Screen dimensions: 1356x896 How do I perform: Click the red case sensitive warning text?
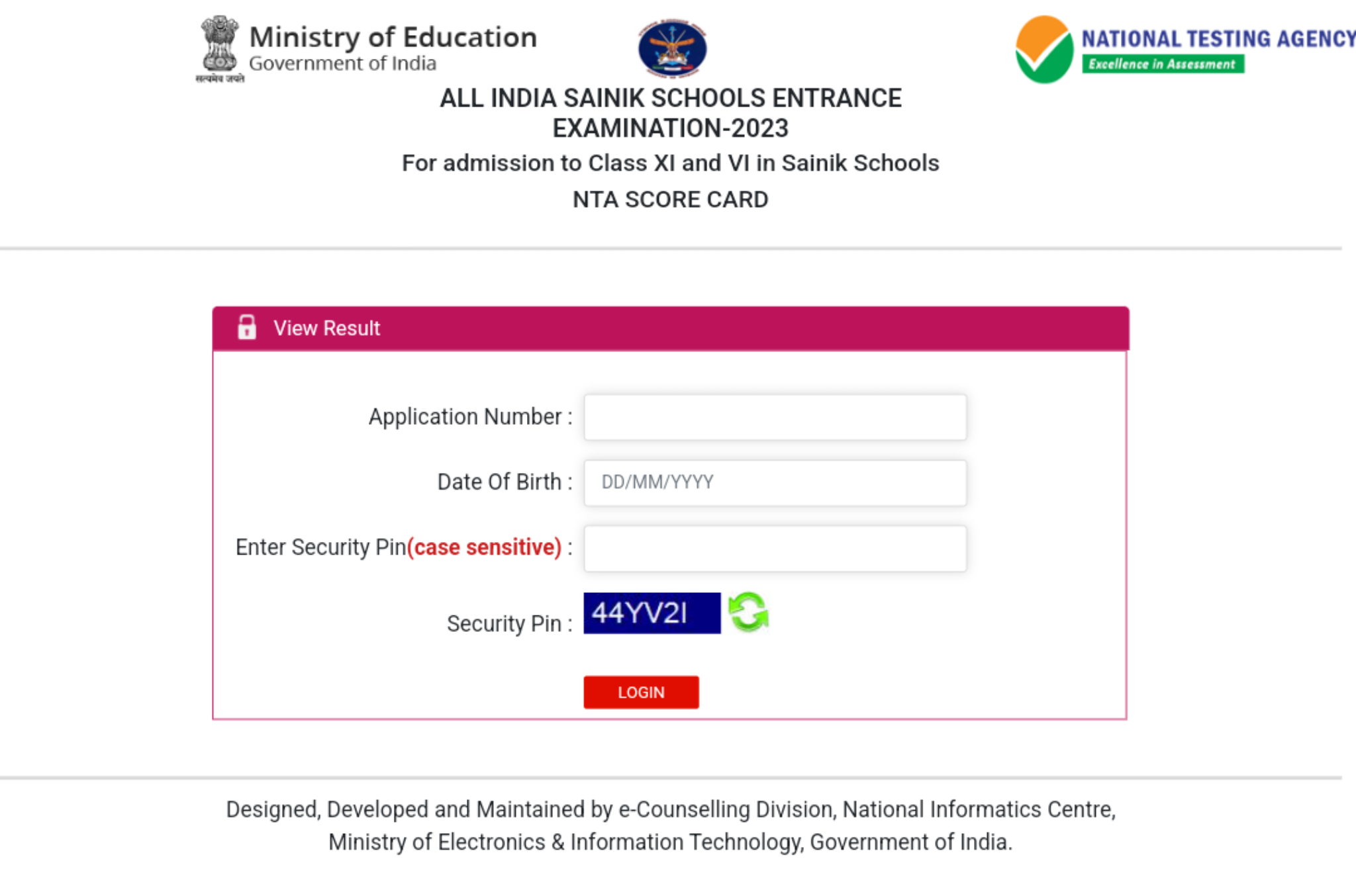point(484,547)
